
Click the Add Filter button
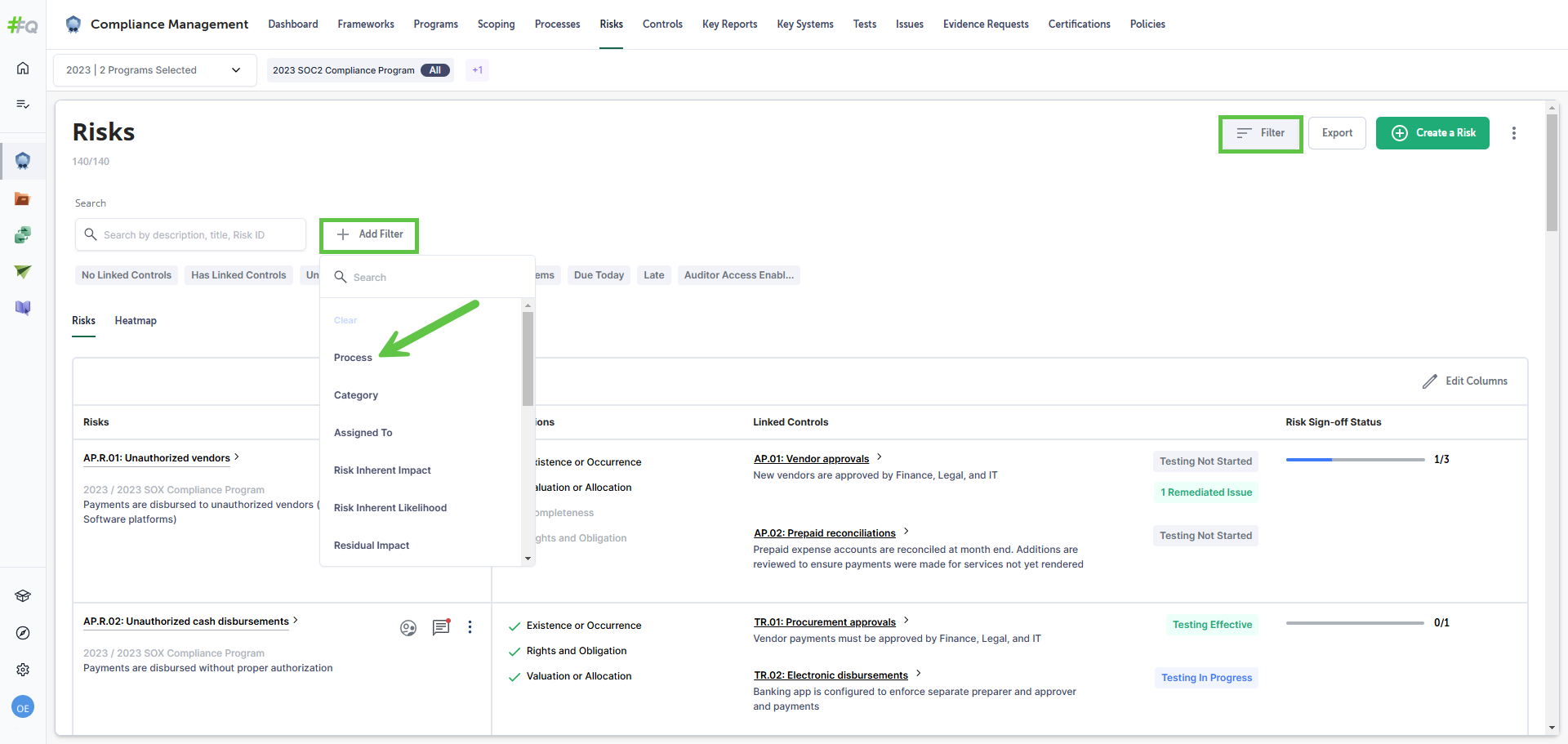click(369, 234)
